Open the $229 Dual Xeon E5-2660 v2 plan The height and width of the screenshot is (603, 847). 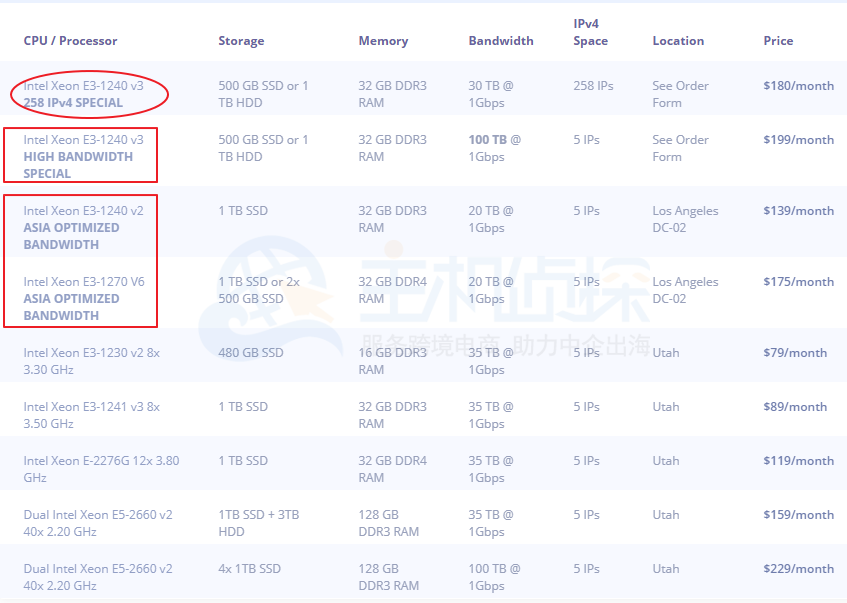(98, 577)
